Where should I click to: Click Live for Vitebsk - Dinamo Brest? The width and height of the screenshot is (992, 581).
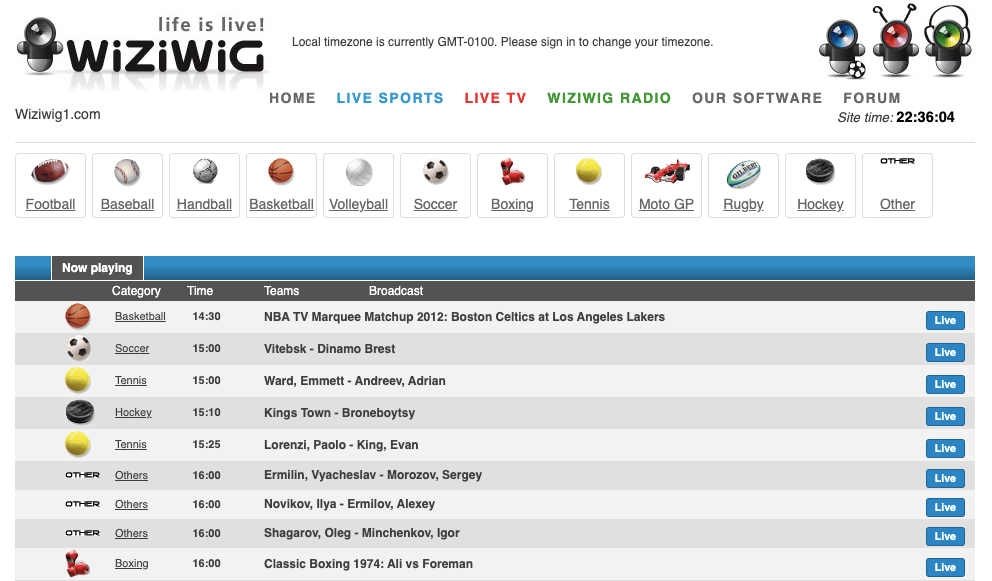pyautogui.click(x=945, y=352)
